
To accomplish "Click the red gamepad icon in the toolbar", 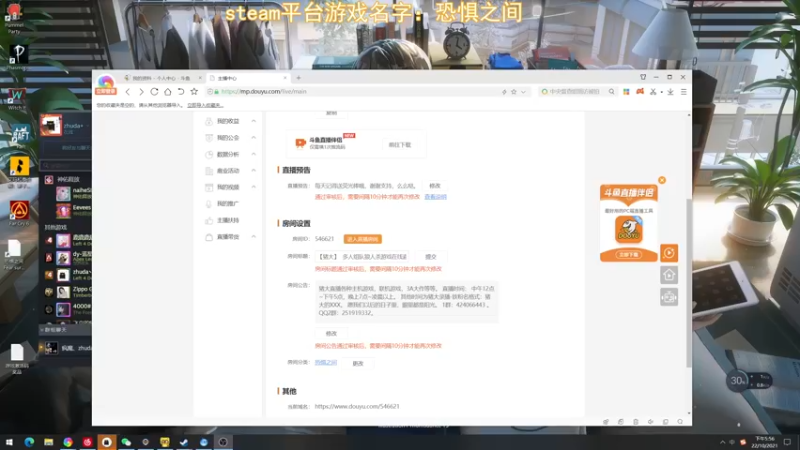I will tap(640, 92).
